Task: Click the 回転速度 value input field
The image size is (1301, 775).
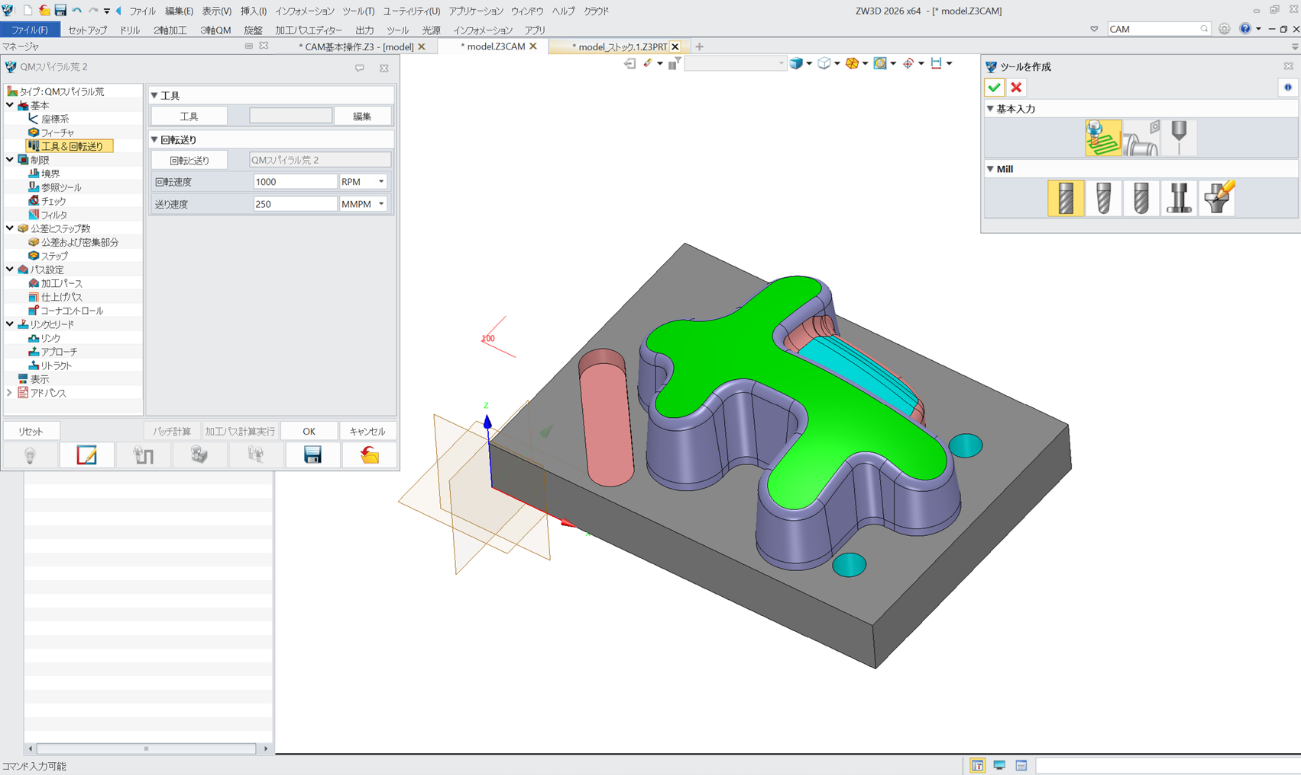Action: click(295, 182)
